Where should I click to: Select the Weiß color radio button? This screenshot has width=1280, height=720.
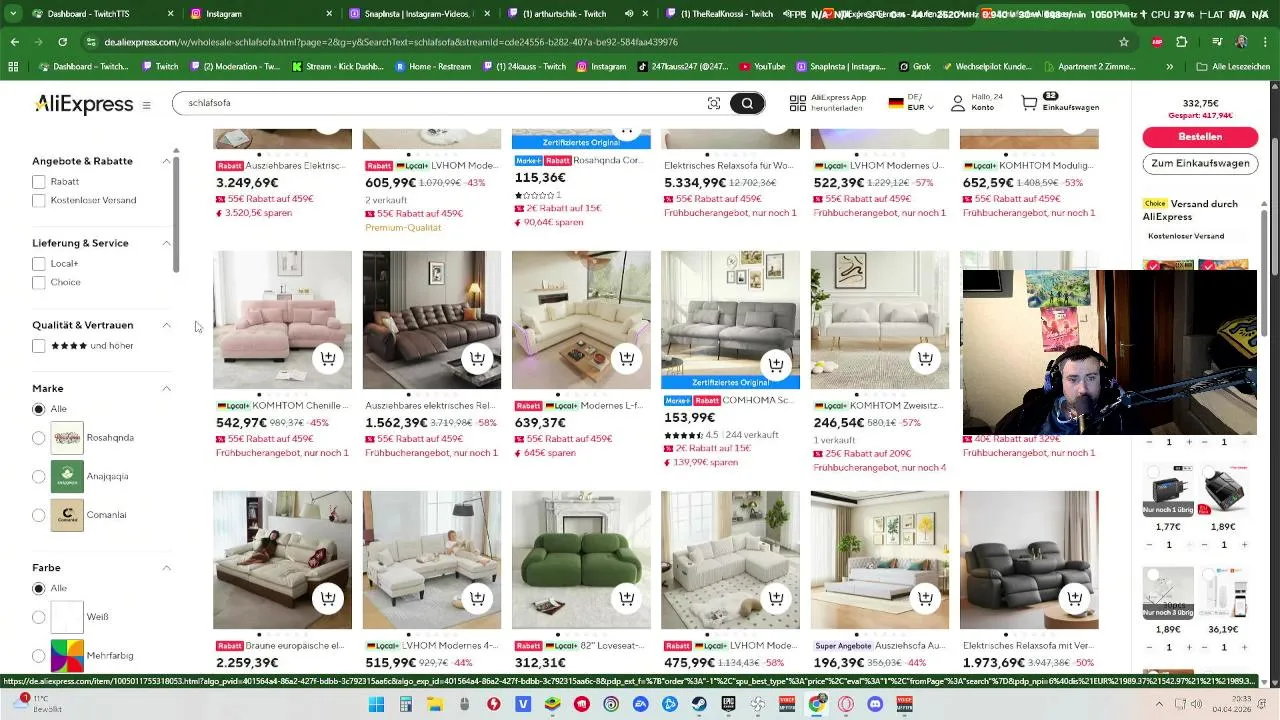pyautogui.click(x=38, y=617)
